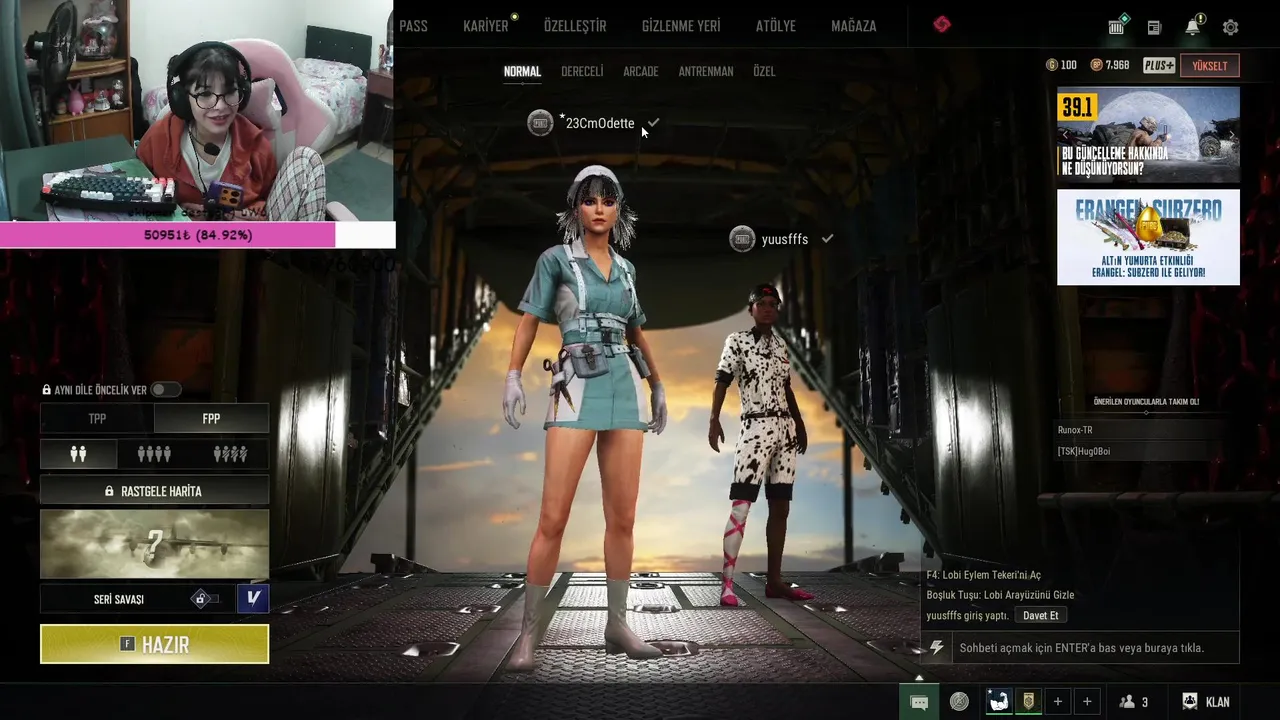Open the store crate icon in top bar
The width and height of the screenshot is (1280, 720).
point(1117,27)
